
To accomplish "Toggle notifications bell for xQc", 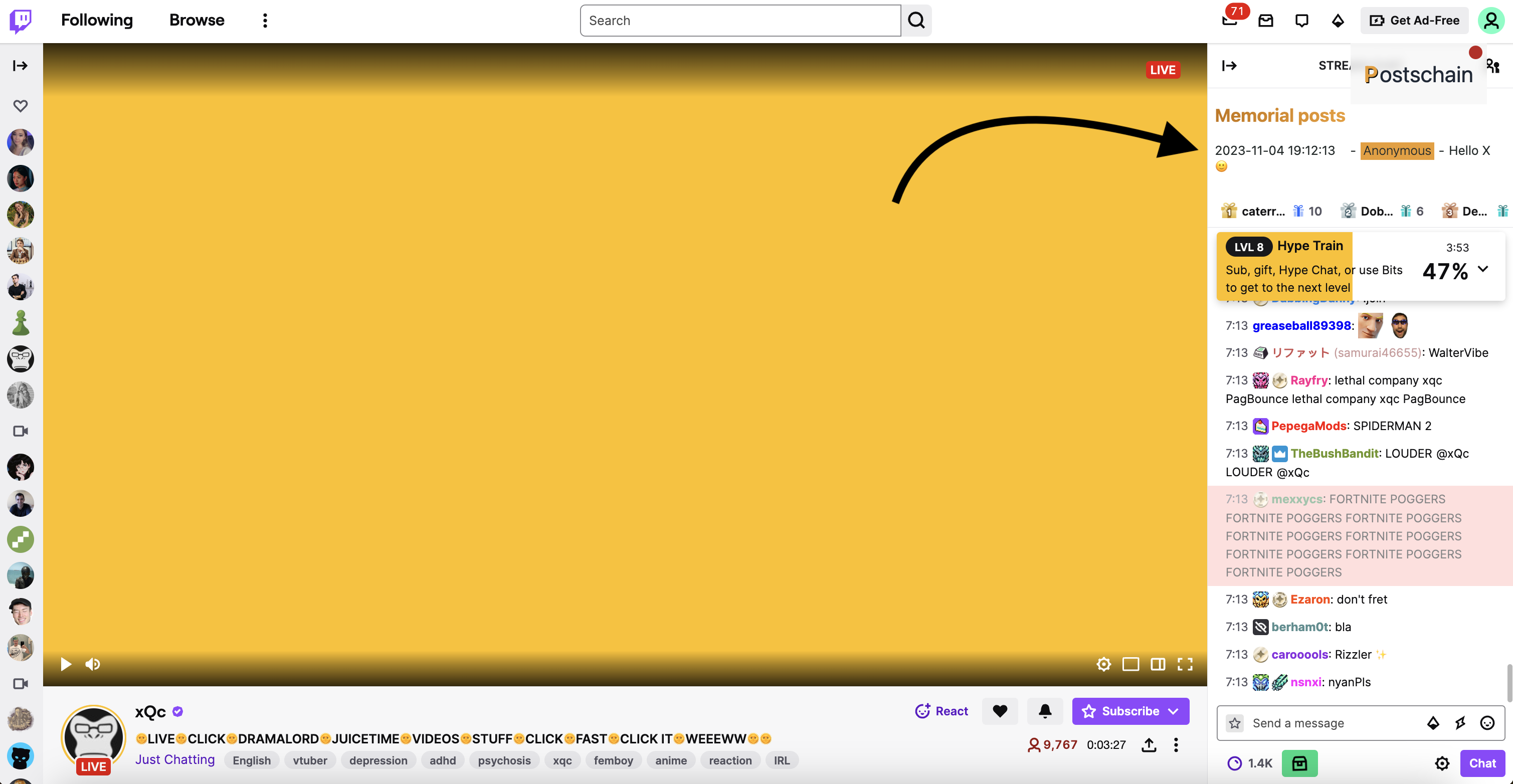I will pos(1045,711).
